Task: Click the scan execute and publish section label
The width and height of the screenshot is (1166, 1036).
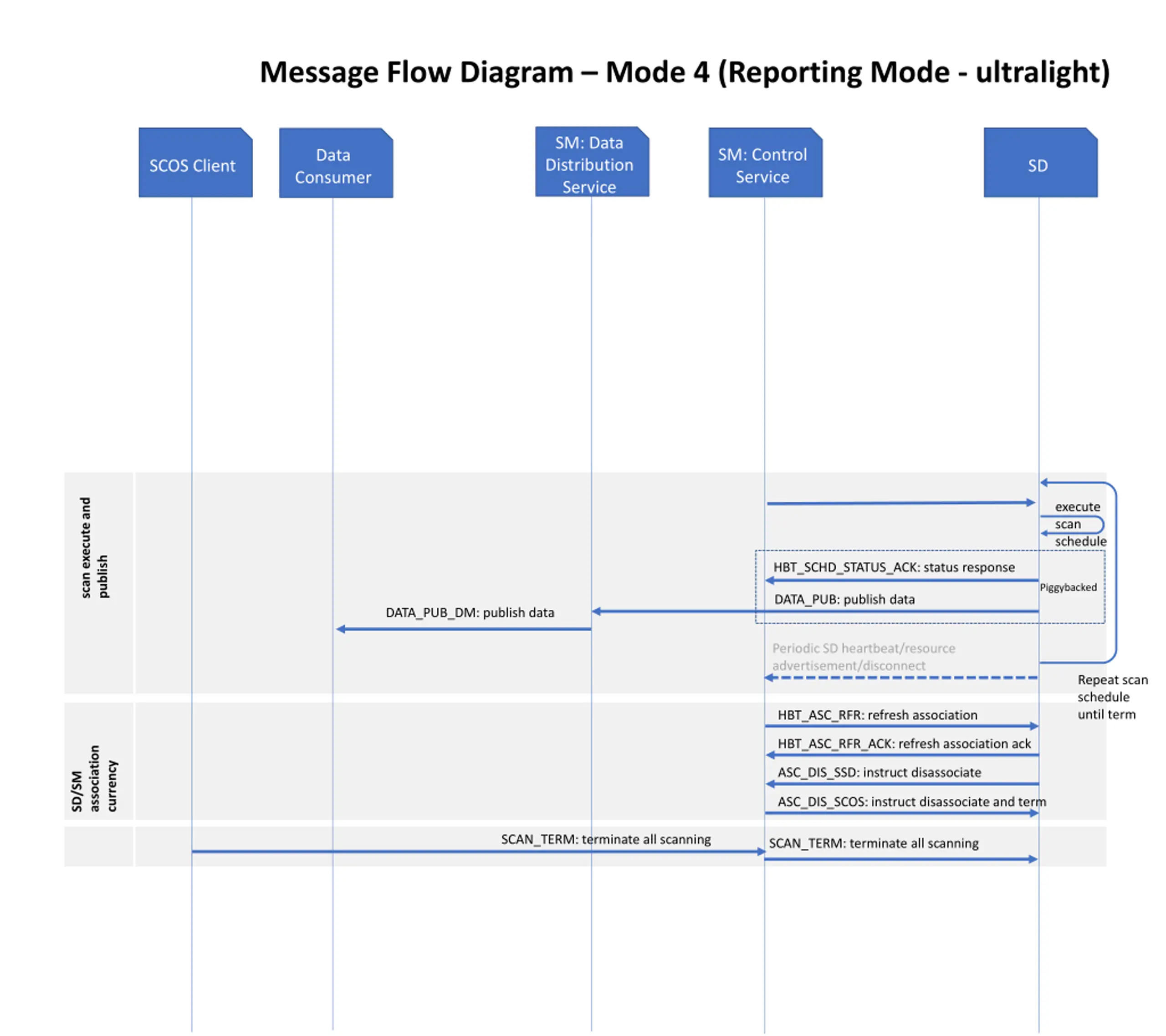Action: (x=94, y=548)
